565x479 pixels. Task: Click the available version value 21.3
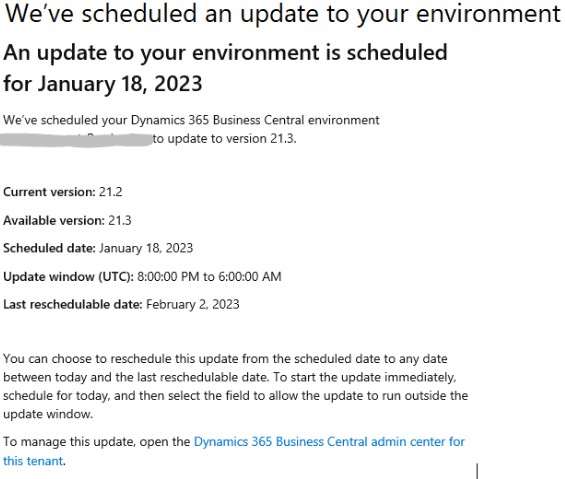[120, 220]
